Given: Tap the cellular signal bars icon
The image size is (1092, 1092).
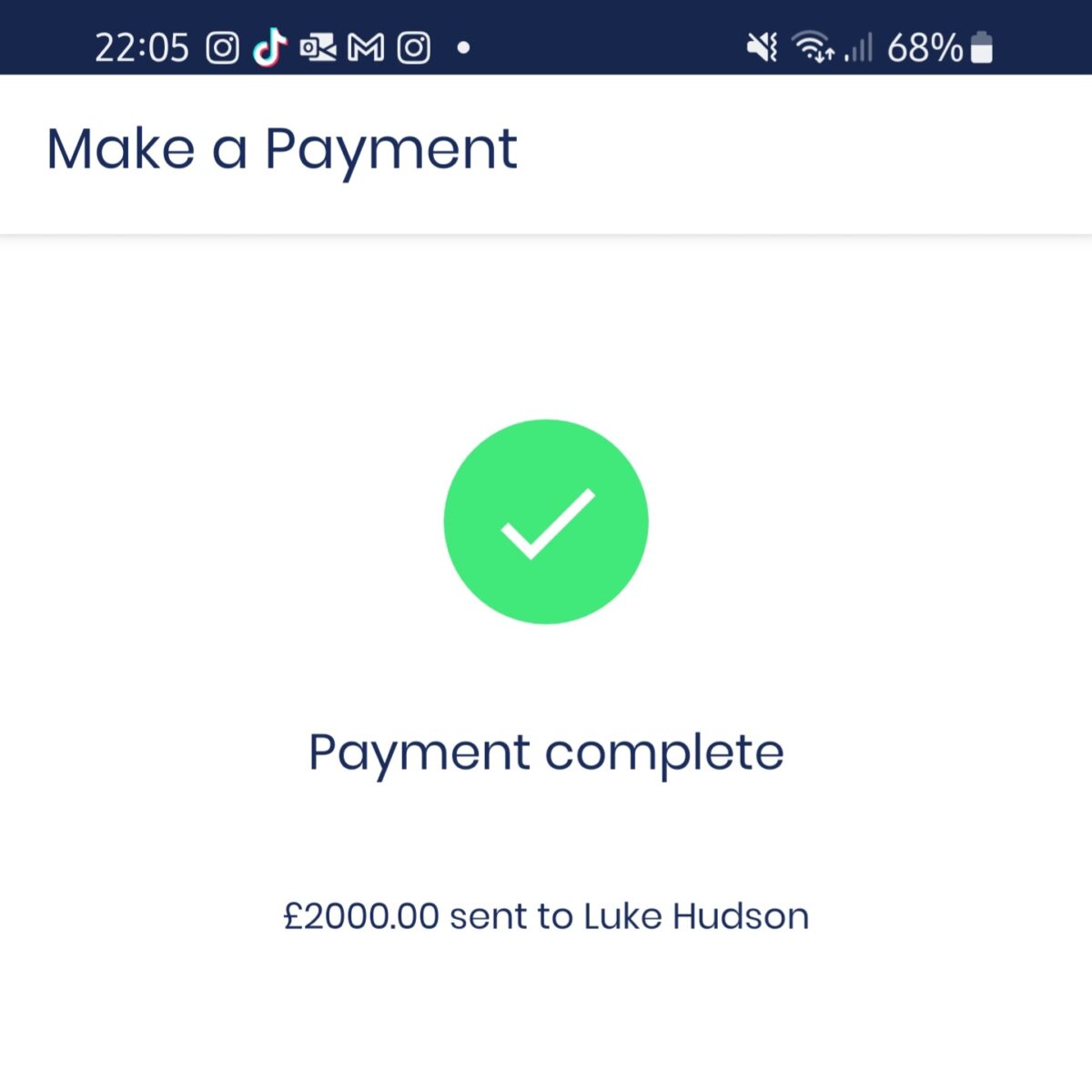Looking at the screenshot, I should coord(858,47).
